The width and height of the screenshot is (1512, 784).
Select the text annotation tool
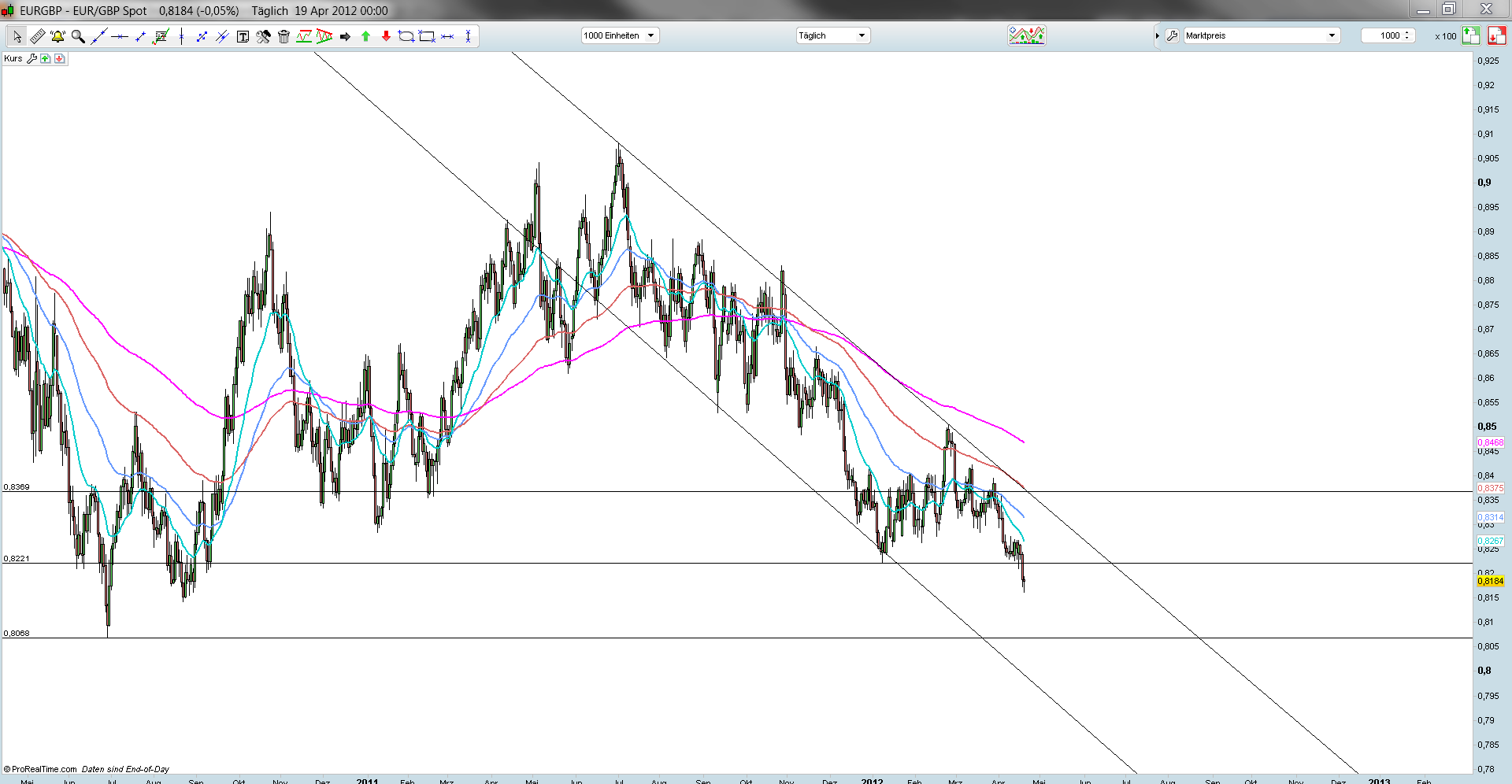click(x=243, y=36)
